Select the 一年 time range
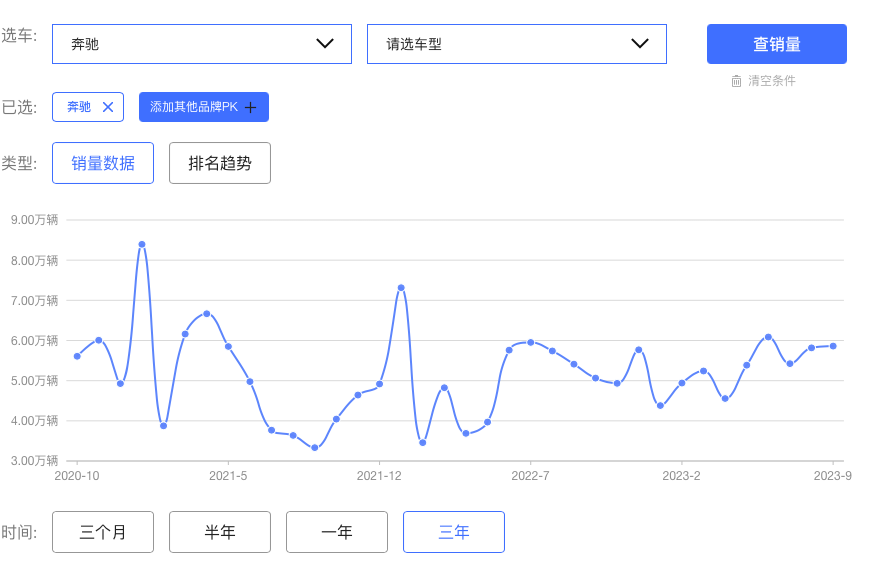 click(x=337, y=532)
